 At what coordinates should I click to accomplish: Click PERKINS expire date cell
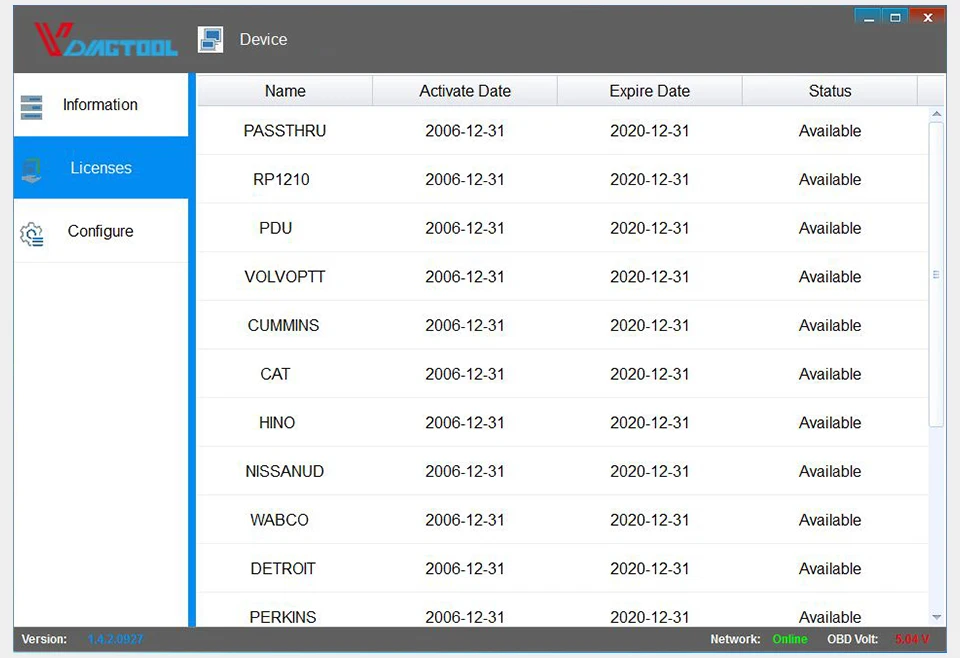click(x=650, y=617)
